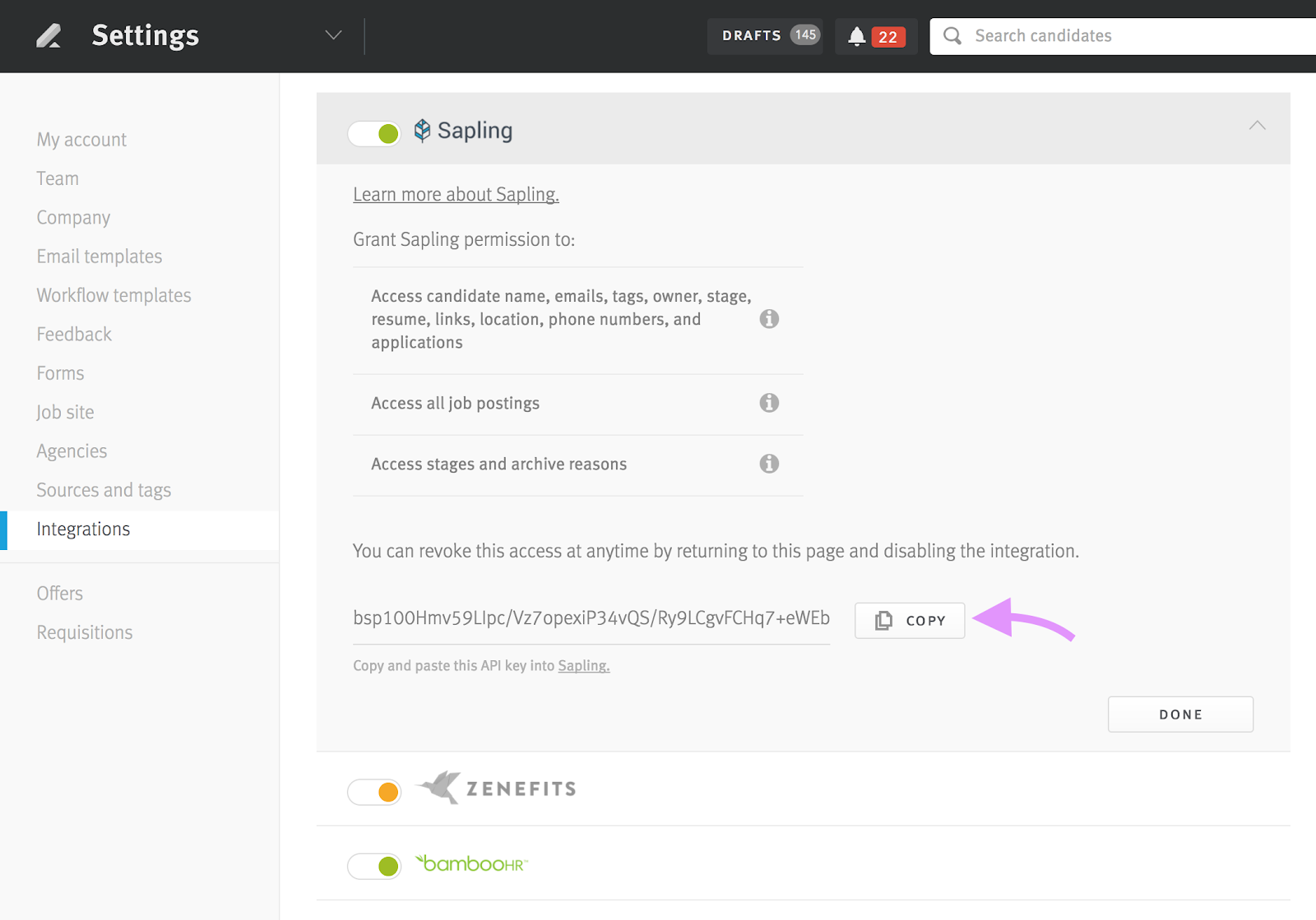The height and width of the screenshot is (920, 1316).
Task: Disable the Sapling integration toggle
Action: click(x=375, y=133)
